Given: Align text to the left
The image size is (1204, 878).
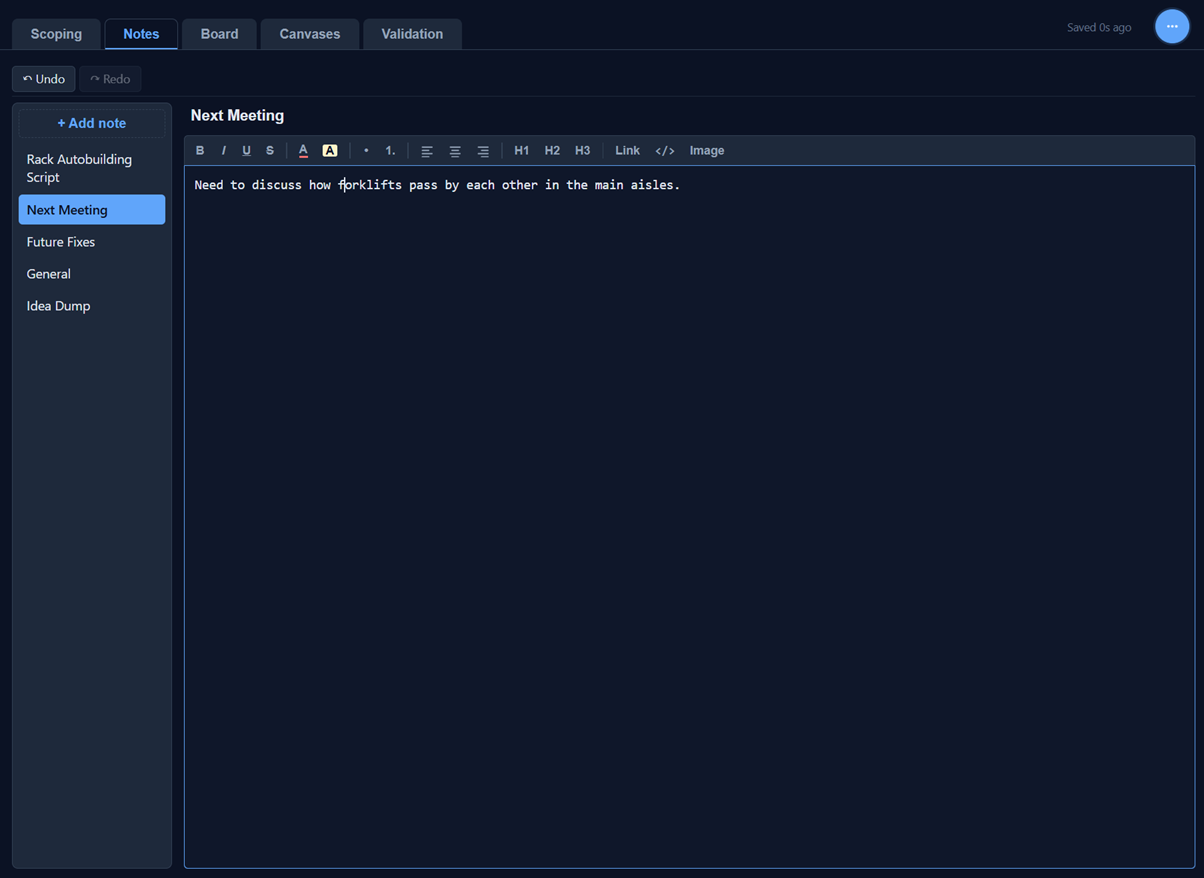Looking at the screenshot, I should (427, 151).
